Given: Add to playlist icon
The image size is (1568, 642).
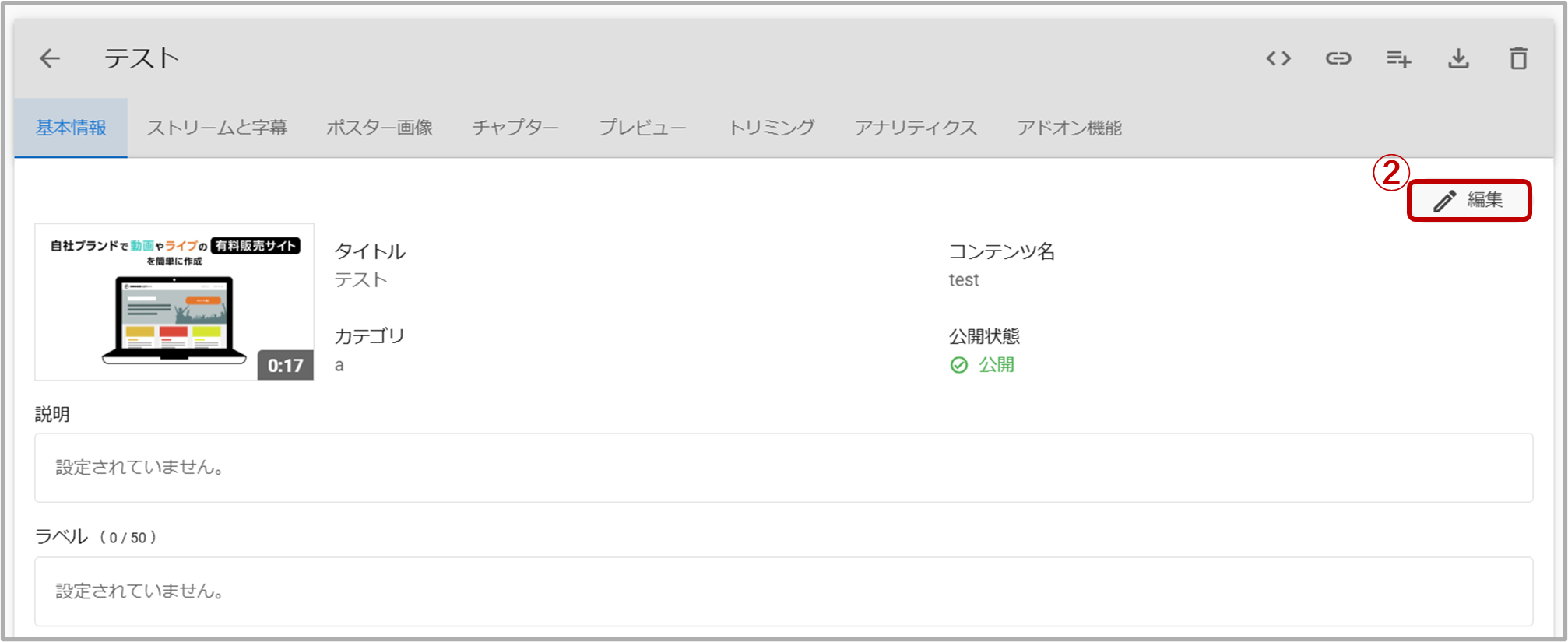Looking at the screenshot, I should point(1398,59).
